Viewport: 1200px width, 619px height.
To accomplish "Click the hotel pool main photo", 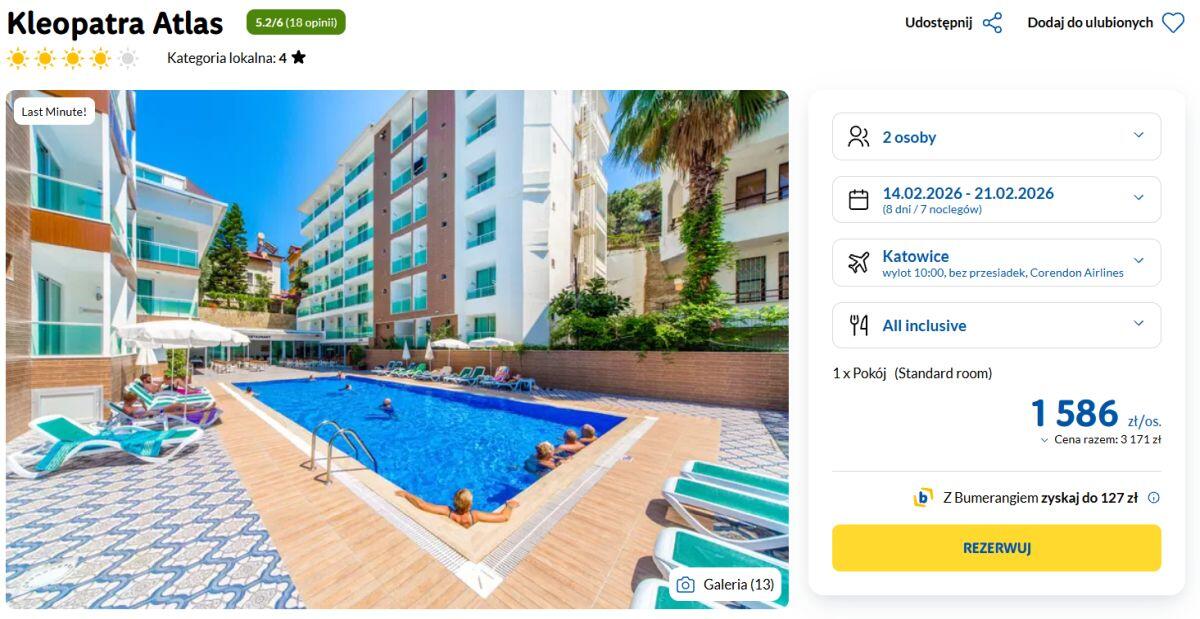I will pyautogui.click(x=397, y=349).
